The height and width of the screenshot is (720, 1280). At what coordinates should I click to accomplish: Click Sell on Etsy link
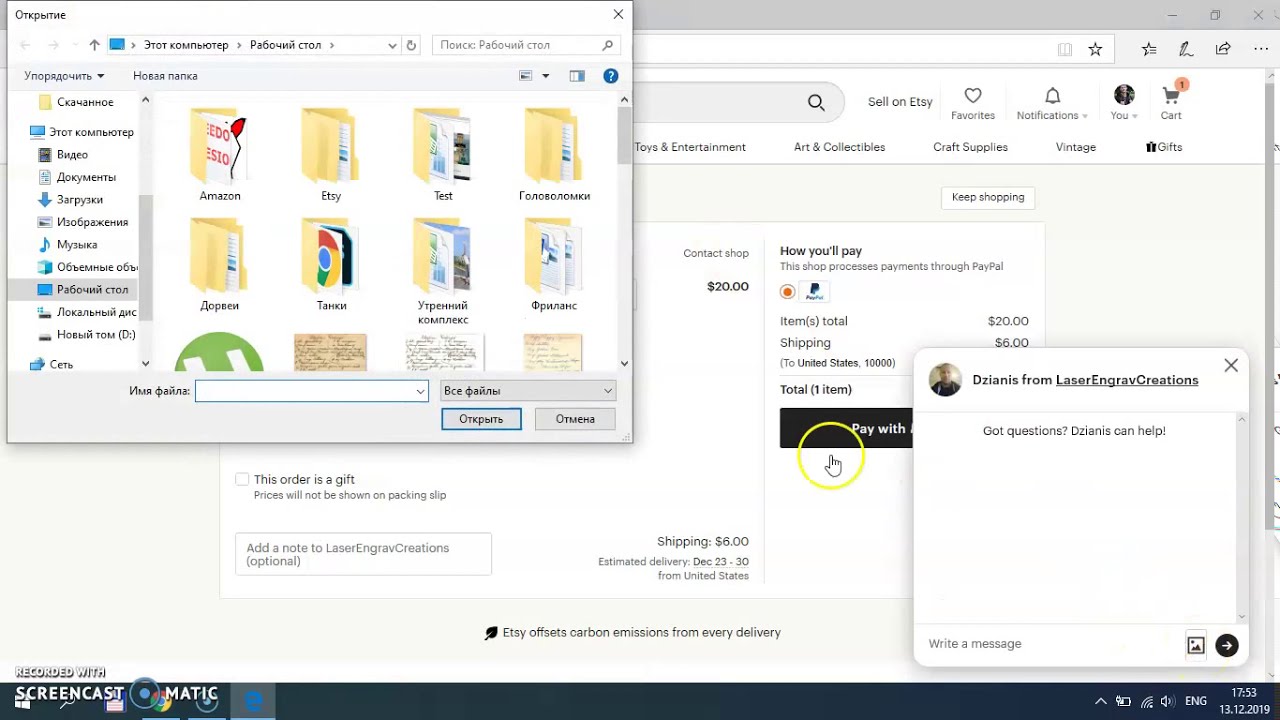900,102
